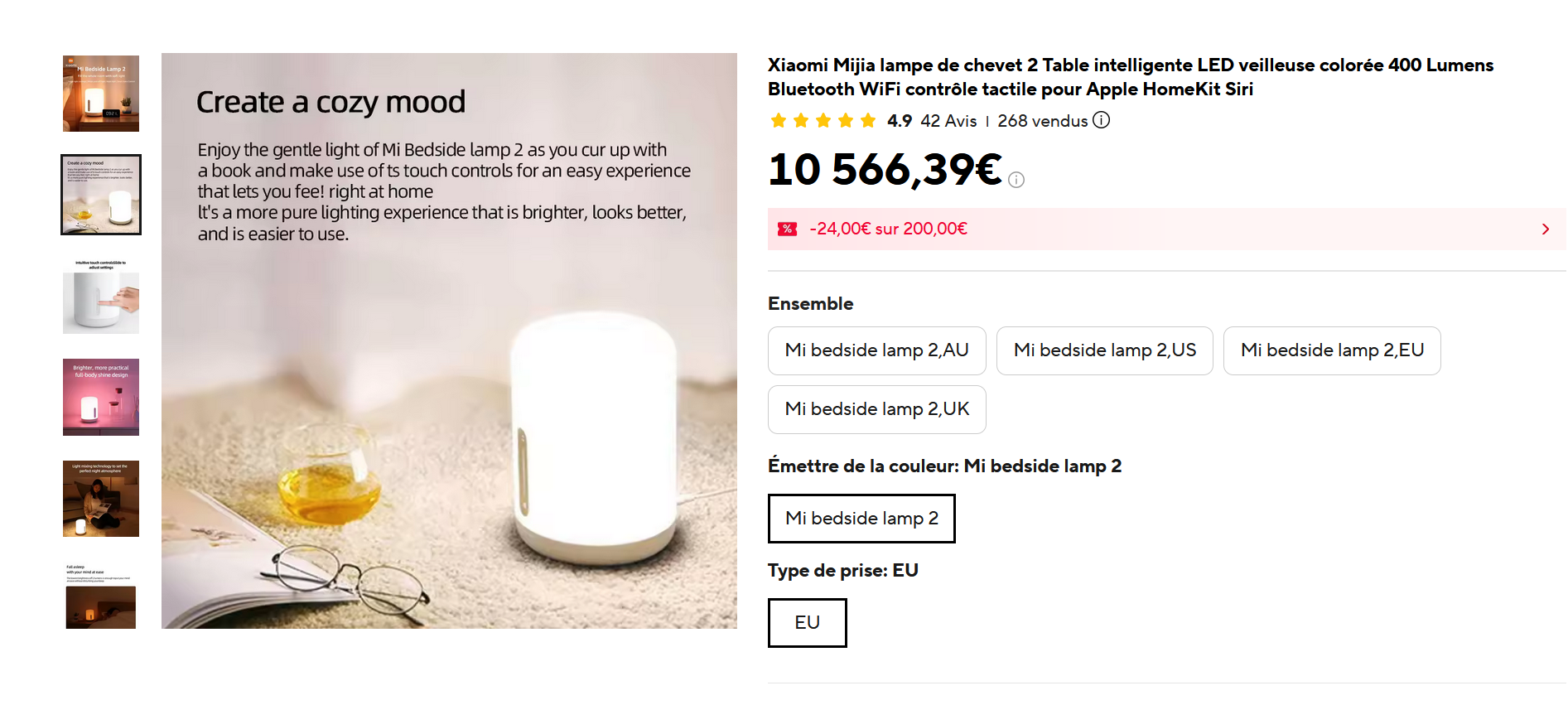Open the pink full-body shine thumbnail
The image size is (1568, 705).
(101, 398)
